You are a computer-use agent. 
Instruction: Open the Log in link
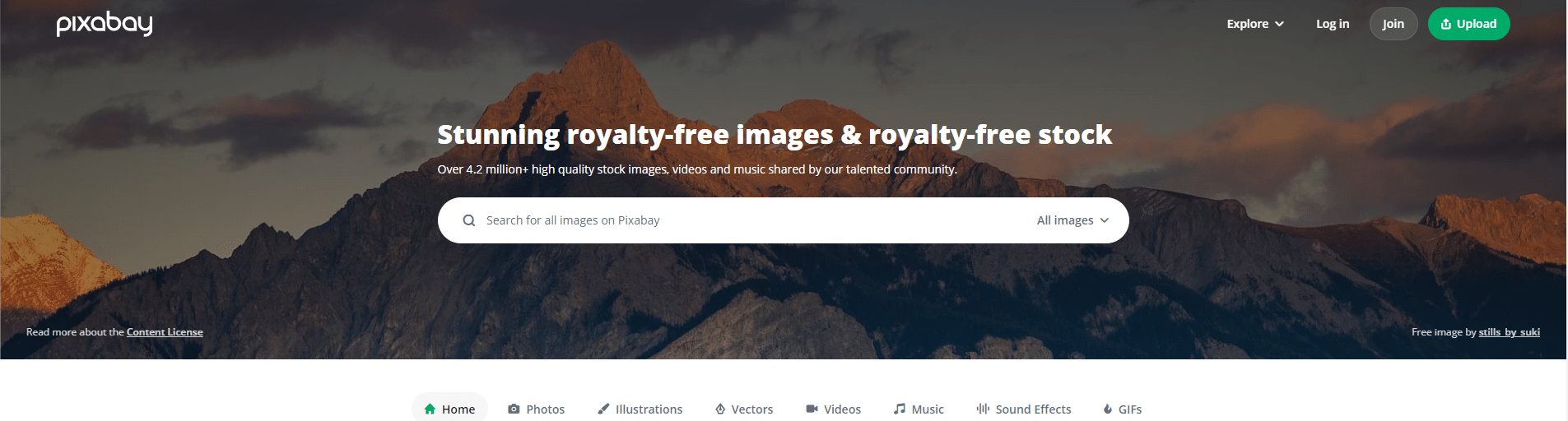click(1333, 24)
